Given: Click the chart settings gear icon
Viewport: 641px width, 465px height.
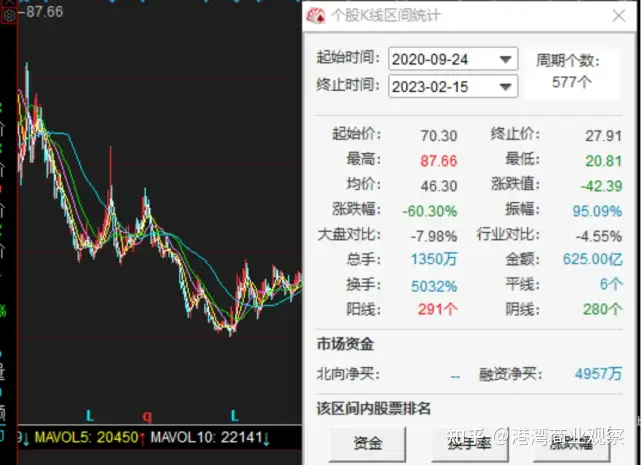Looking at the screenshot, I should 9,16.
